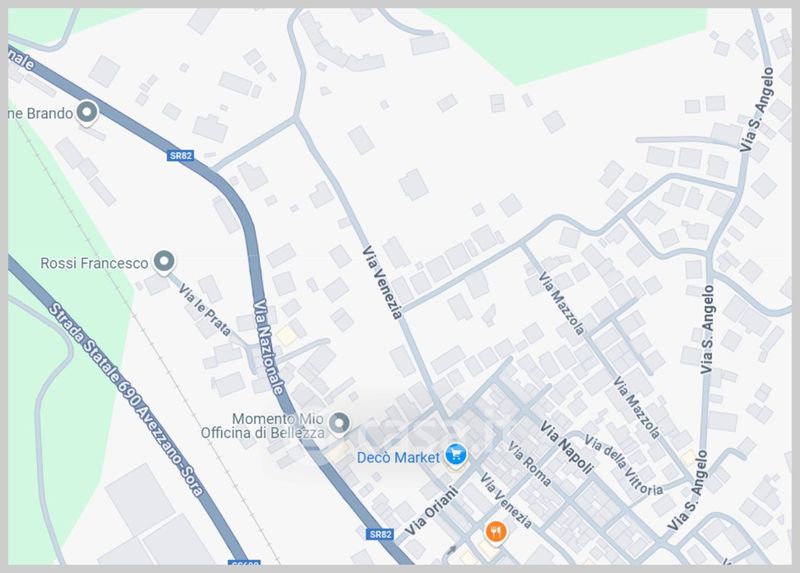Open the Decò Market label text

click(398, 458)
